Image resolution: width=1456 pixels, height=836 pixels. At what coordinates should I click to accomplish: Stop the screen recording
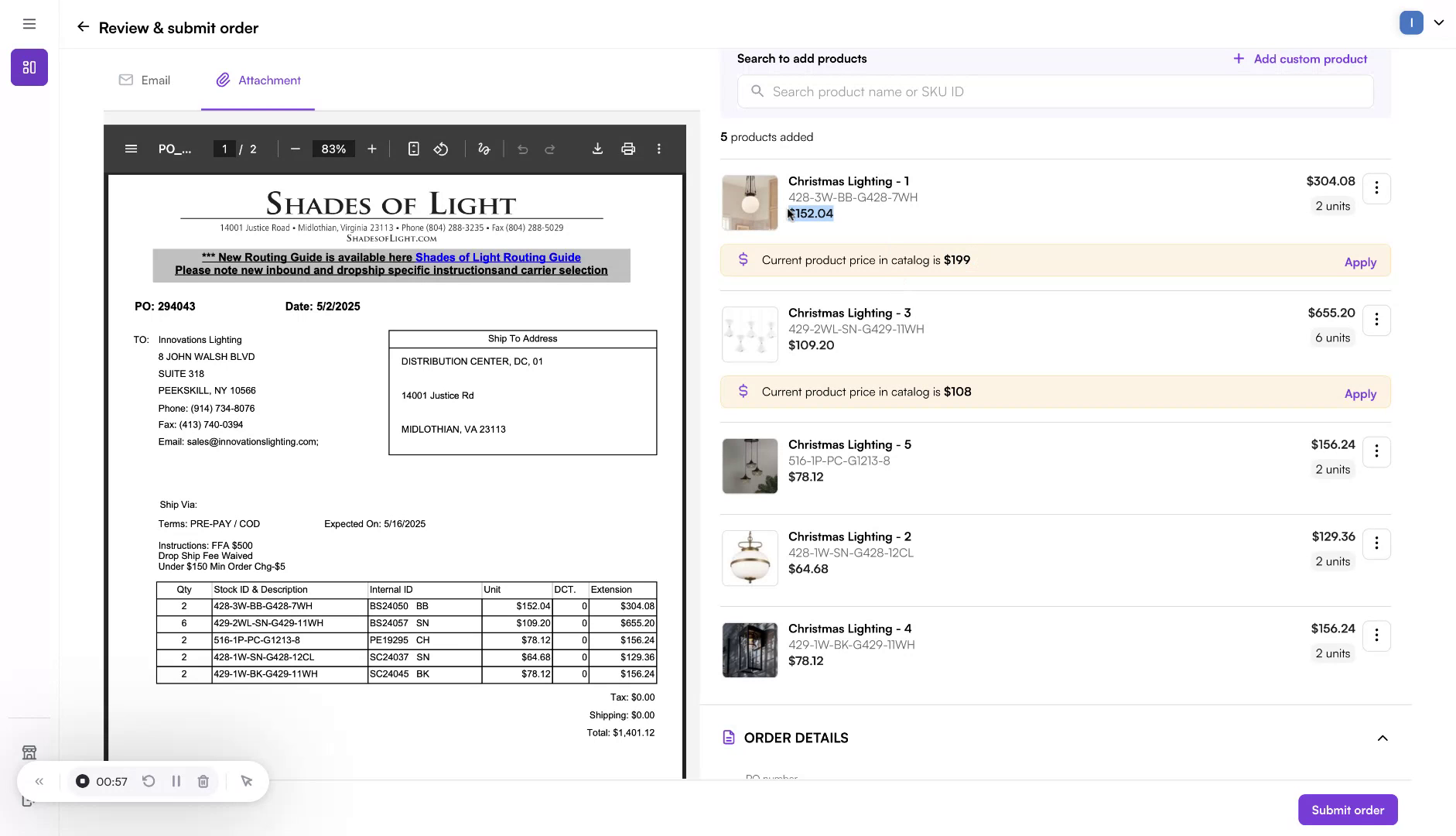(x=82, y=781)
